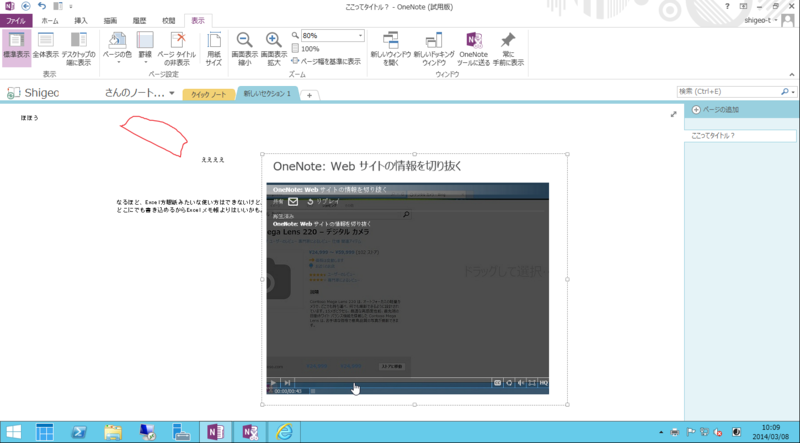800x443 pixels.
Task: Toggle fullscreen in the video player
Action: 532,383
